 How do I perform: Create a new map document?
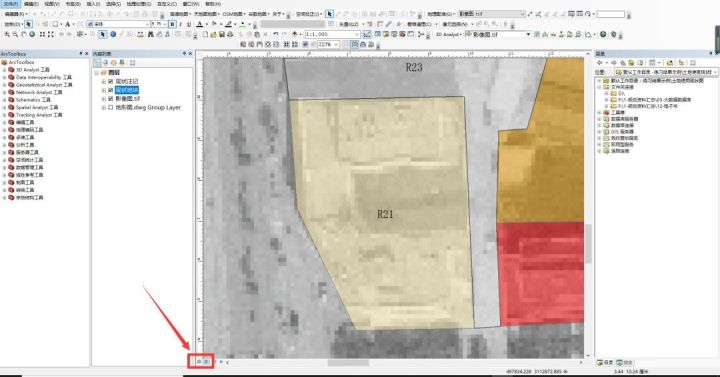tap(205, 34)
